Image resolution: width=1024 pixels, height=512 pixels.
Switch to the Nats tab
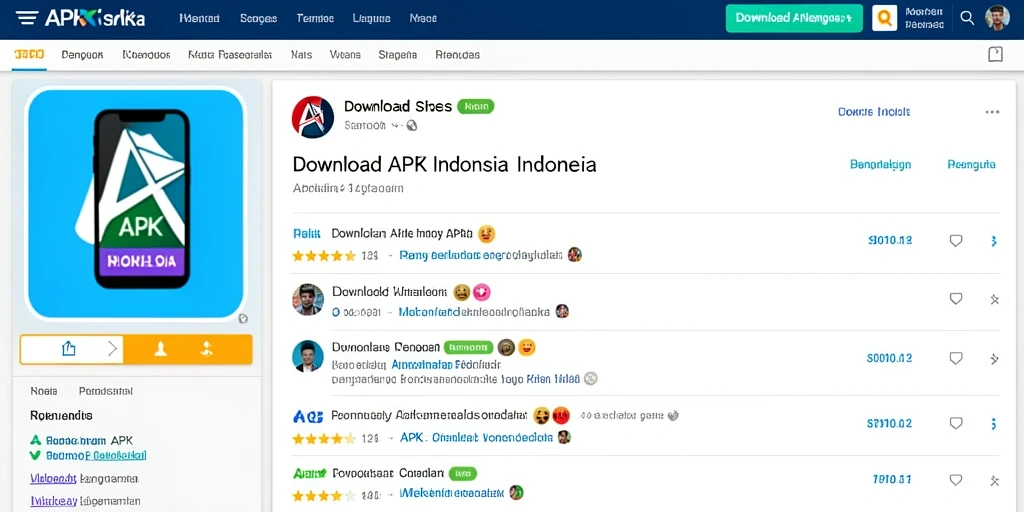coord(301,55)
